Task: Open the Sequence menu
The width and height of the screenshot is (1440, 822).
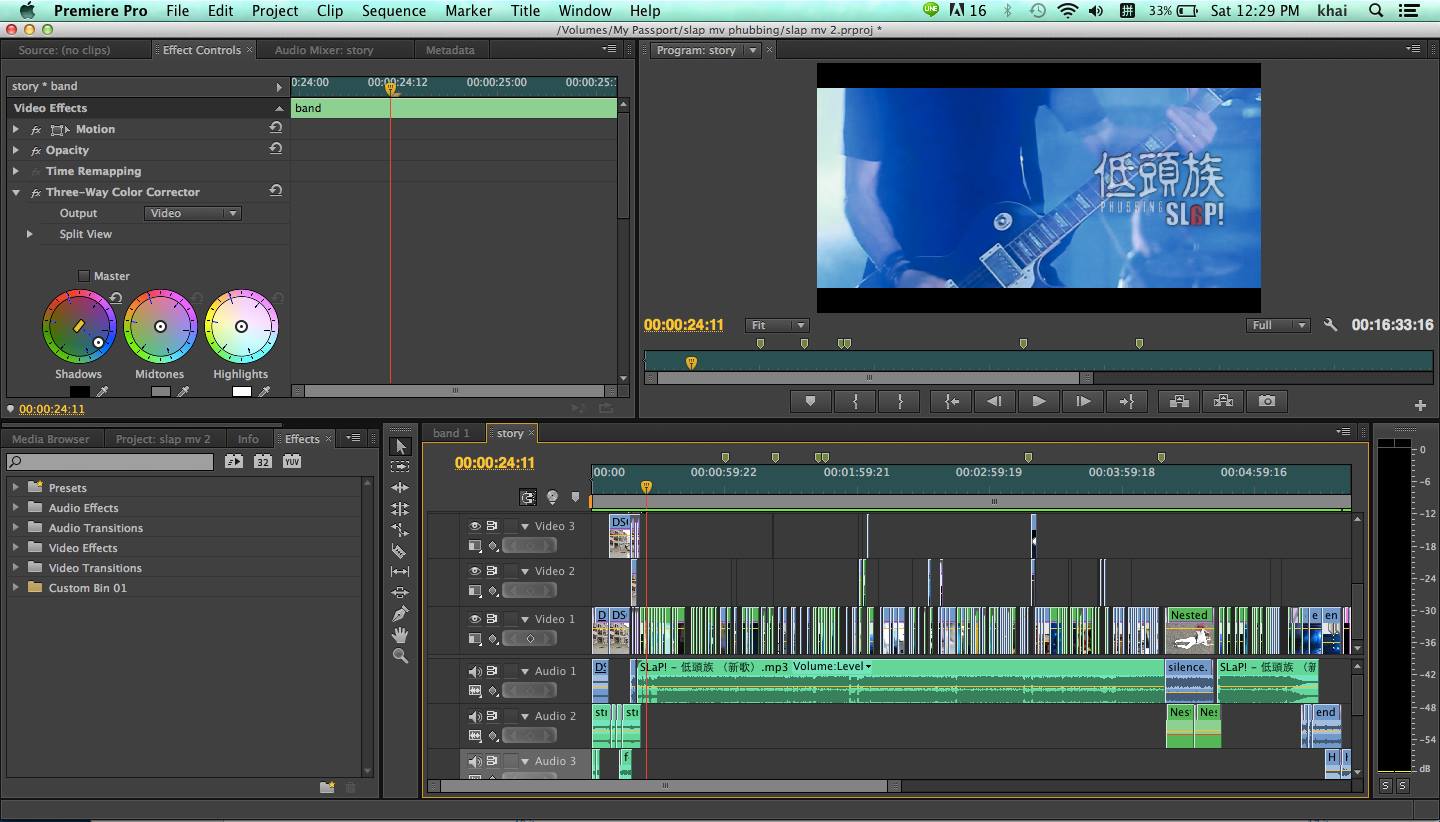Action: (394, 10)
